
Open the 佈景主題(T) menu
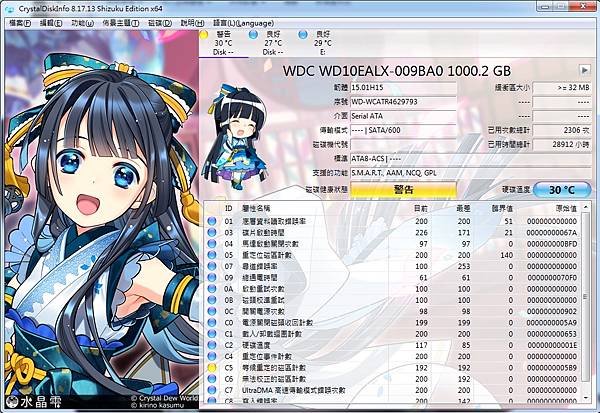[121, 23]
